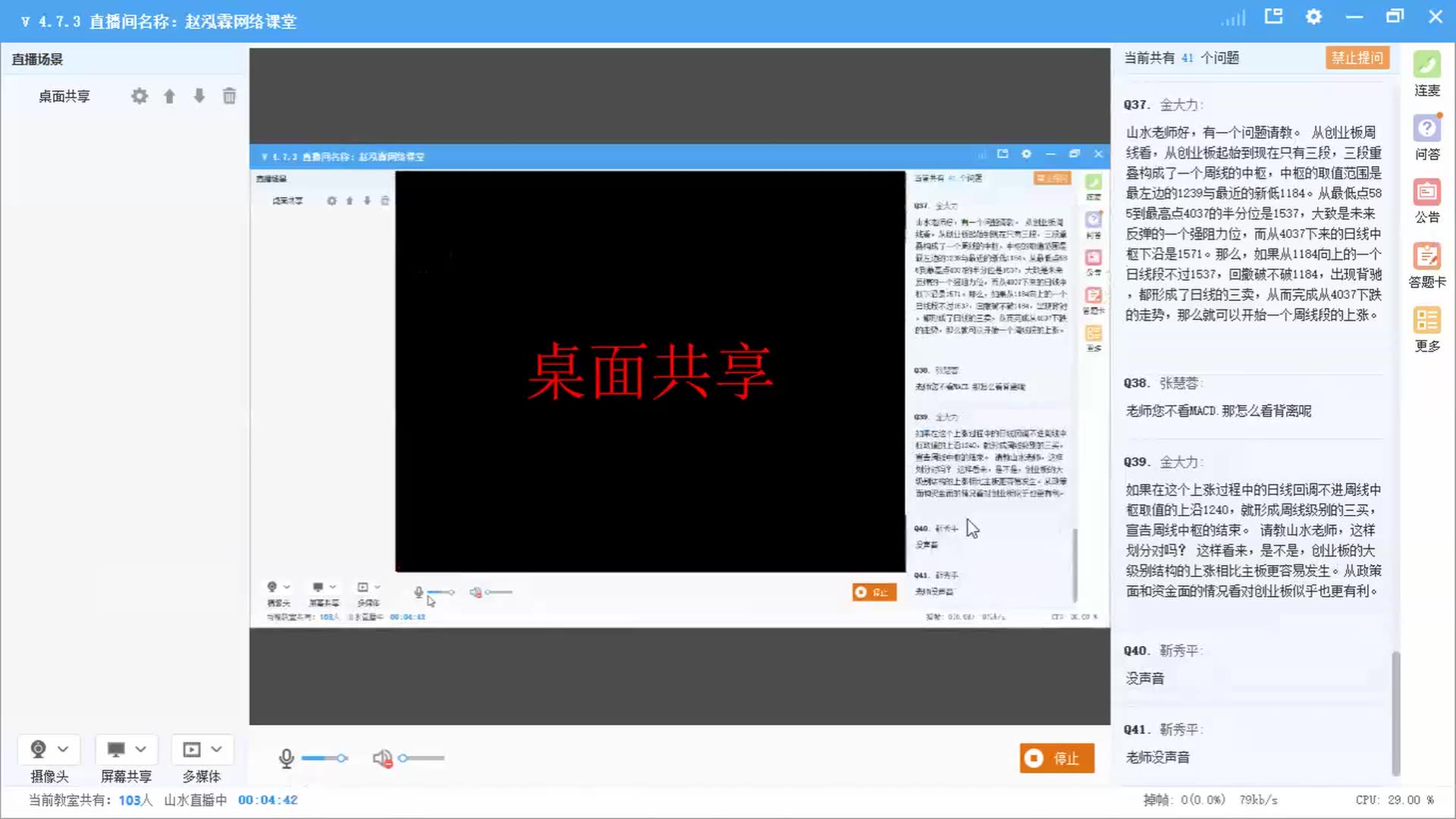Click the camera 摄像头 icon
1456x819 pixels.
(38, 749)
